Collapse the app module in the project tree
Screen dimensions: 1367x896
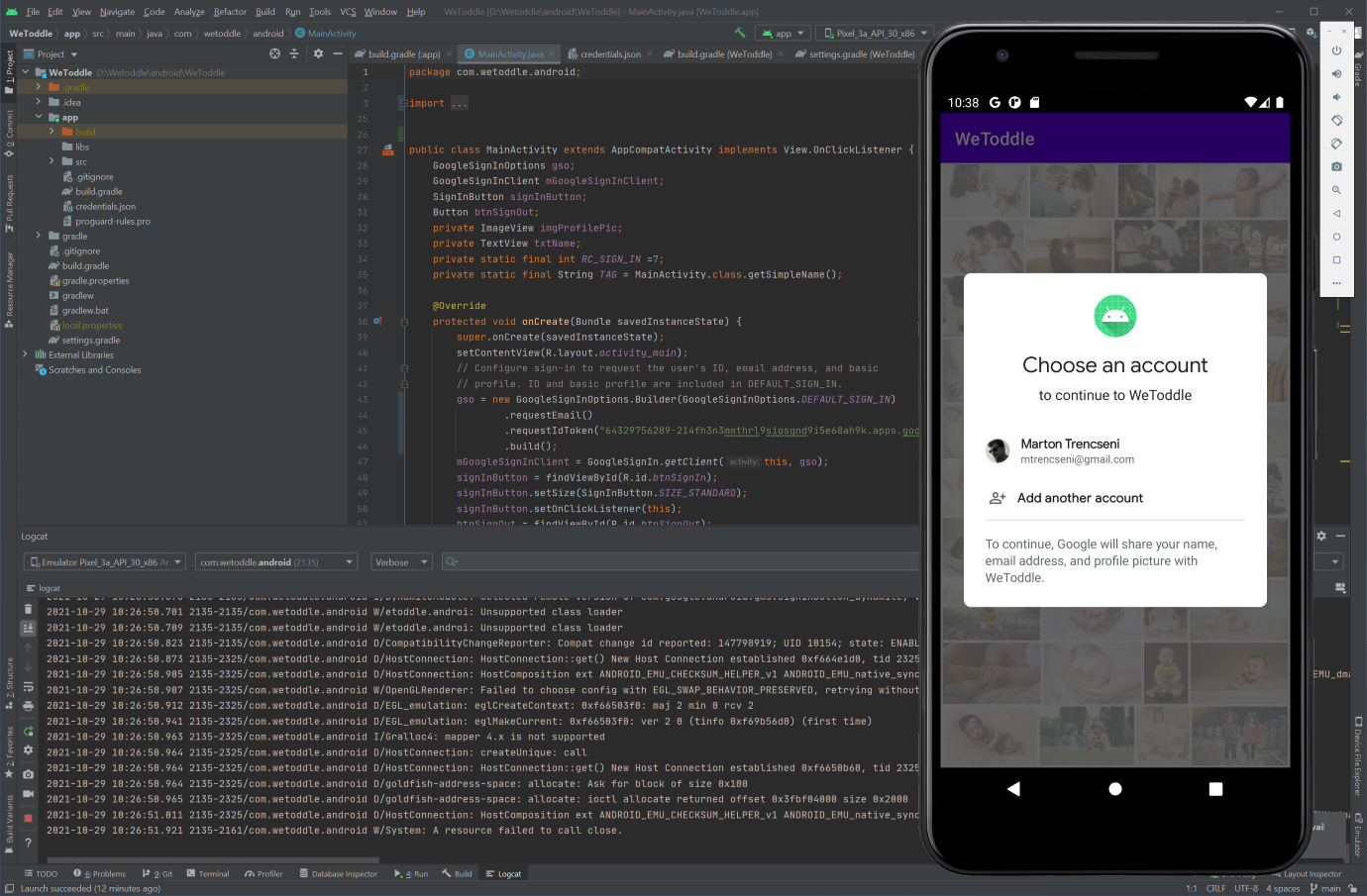click(x=39, y=117)
